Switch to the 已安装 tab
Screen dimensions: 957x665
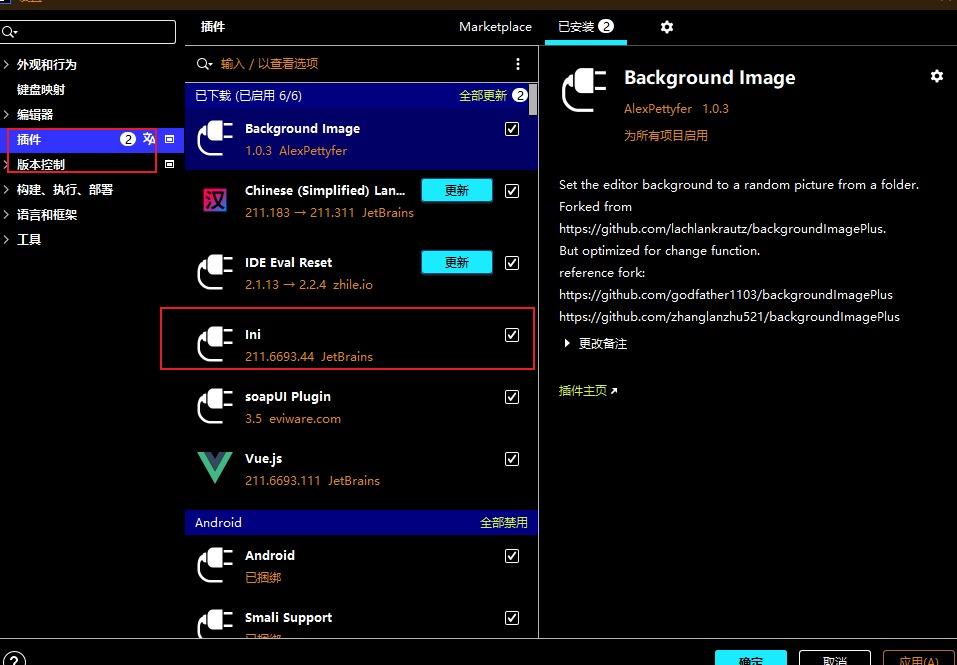coord(585,27)
